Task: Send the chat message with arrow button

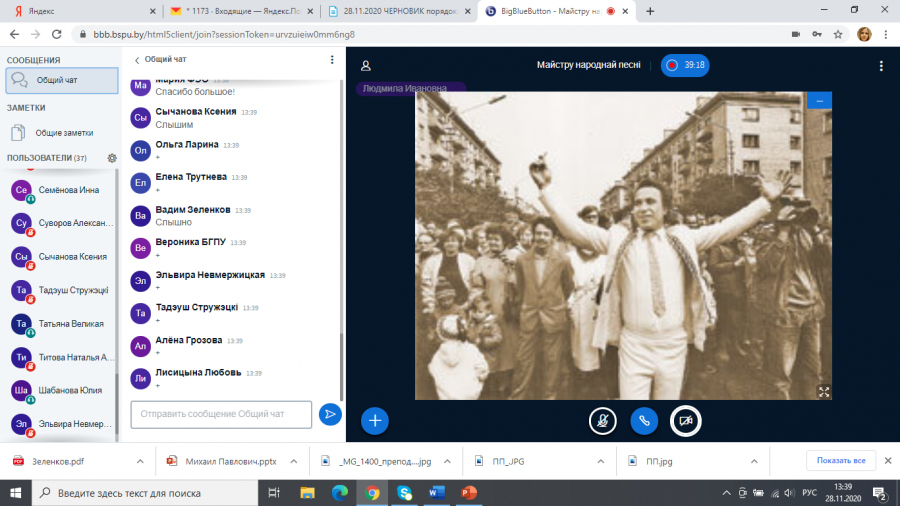Action: pyautogui.click(x=330, y=414)
